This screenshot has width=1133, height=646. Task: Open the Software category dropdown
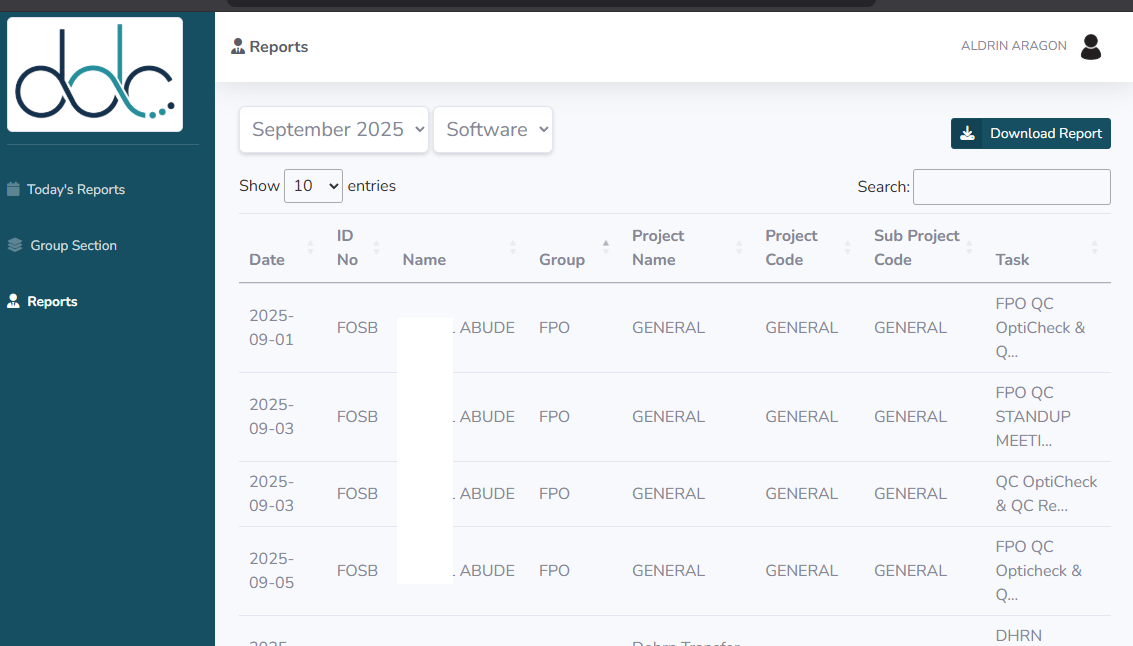(x=492, y=129)
